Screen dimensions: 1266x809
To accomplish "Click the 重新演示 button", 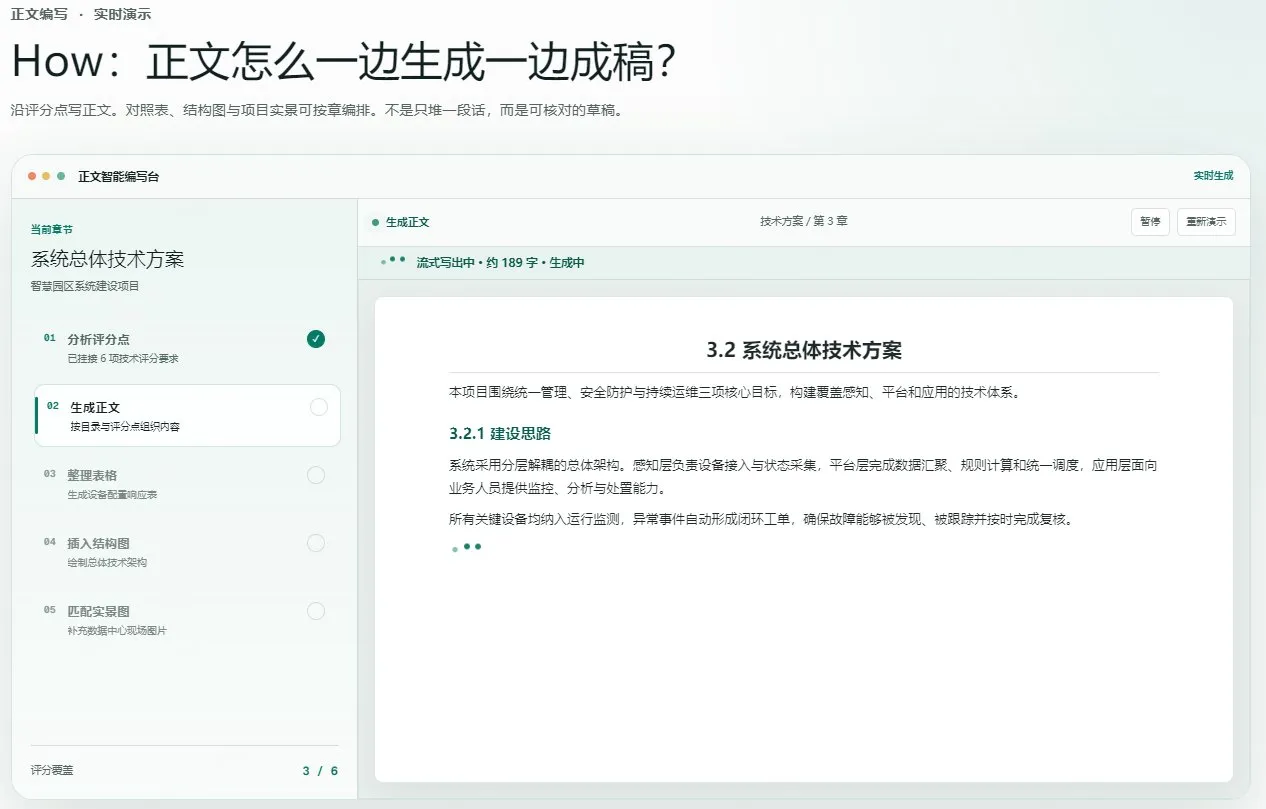I will click(x=1206, y=222).
